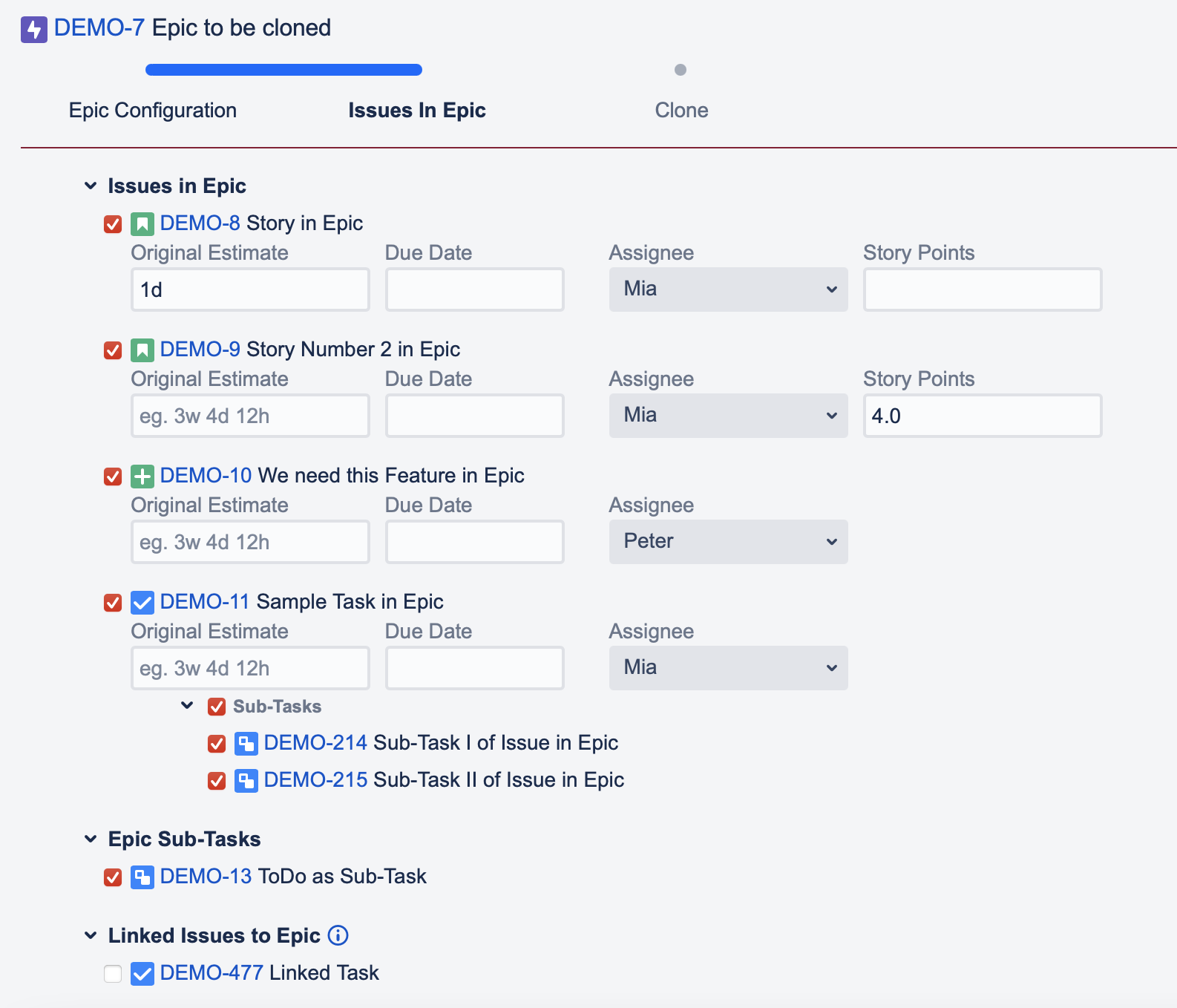Go to the Epic Configuration step

[x=153, y=110]
